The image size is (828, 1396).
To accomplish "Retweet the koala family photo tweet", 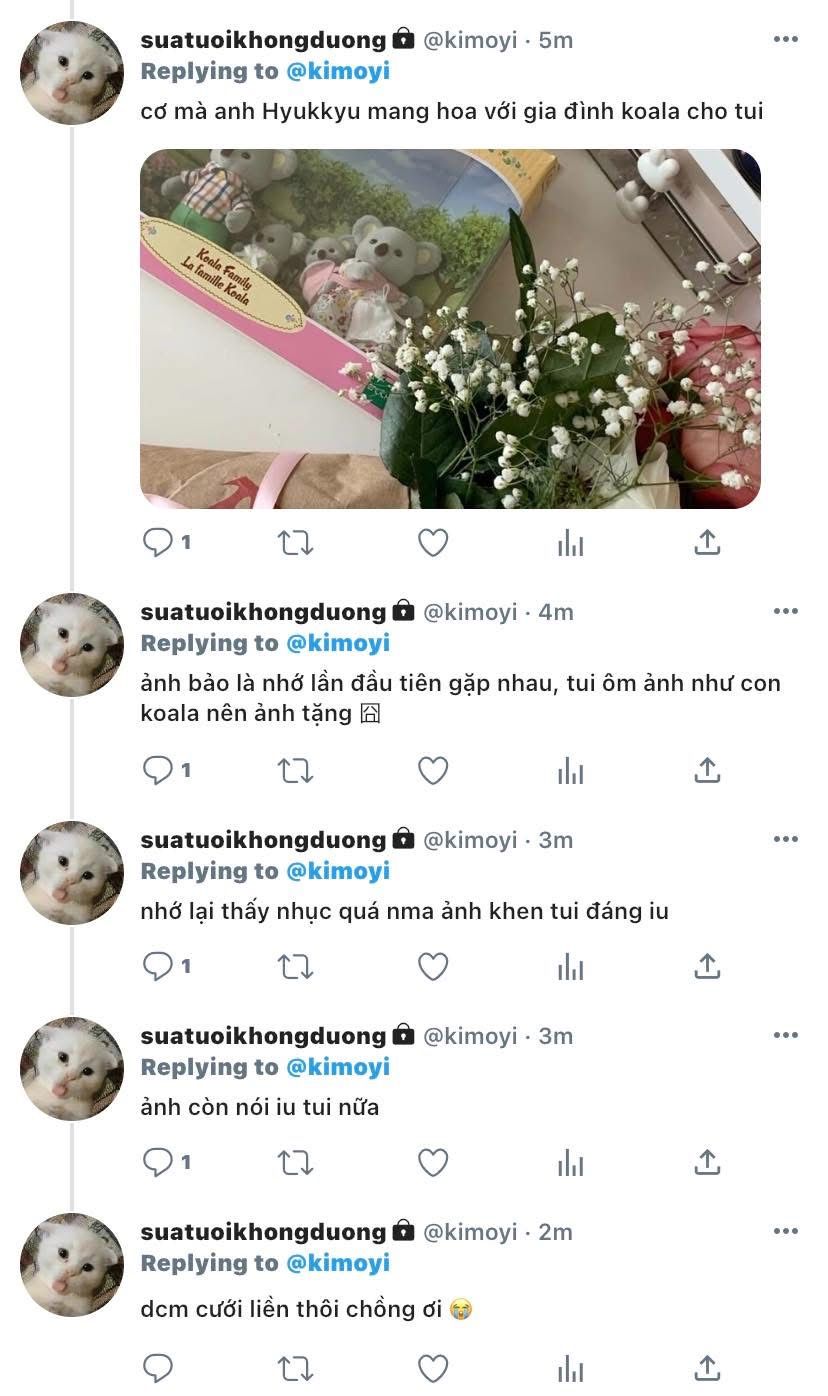I will pos(295,543).
